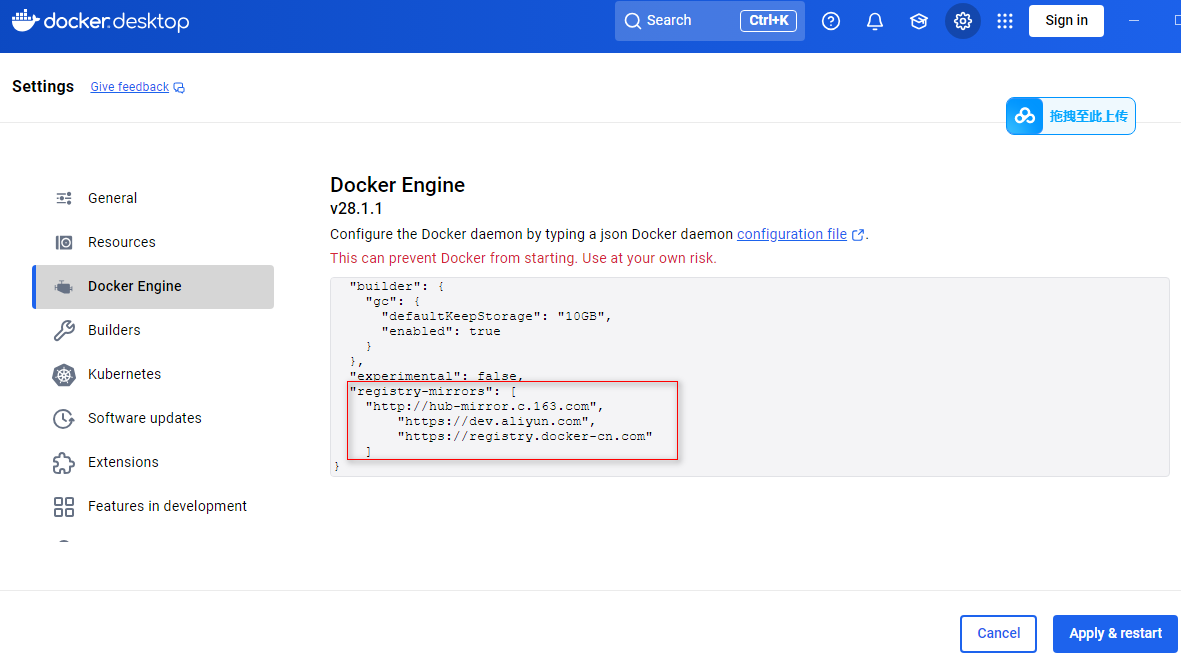Click the Docker whale logo icon
The height and width of the screenshot is (657, 1181).
(x=25, y=20)
